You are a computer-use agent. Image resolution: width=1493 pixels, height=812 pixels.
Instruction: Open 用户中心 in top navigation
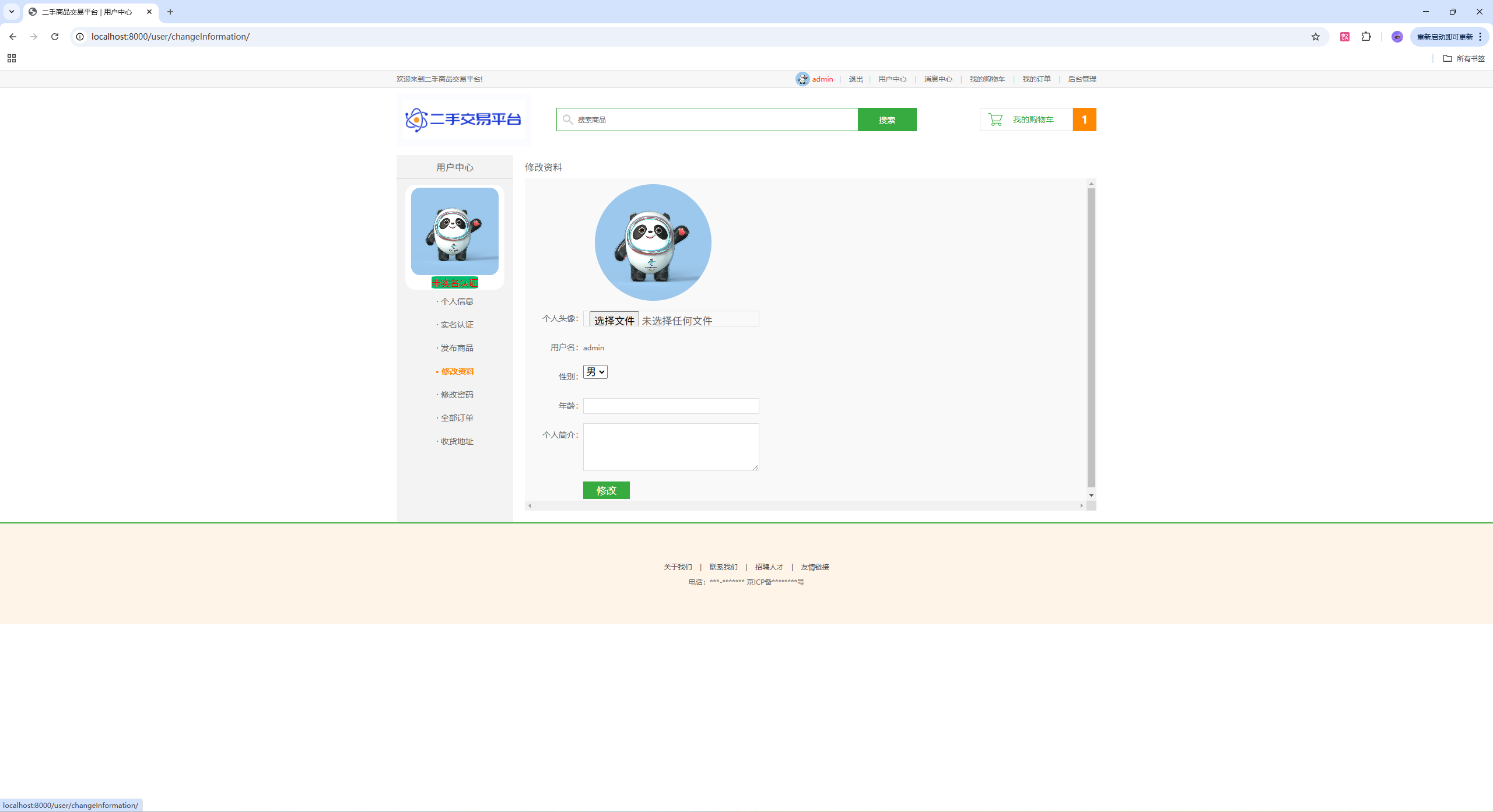[892, 79]
